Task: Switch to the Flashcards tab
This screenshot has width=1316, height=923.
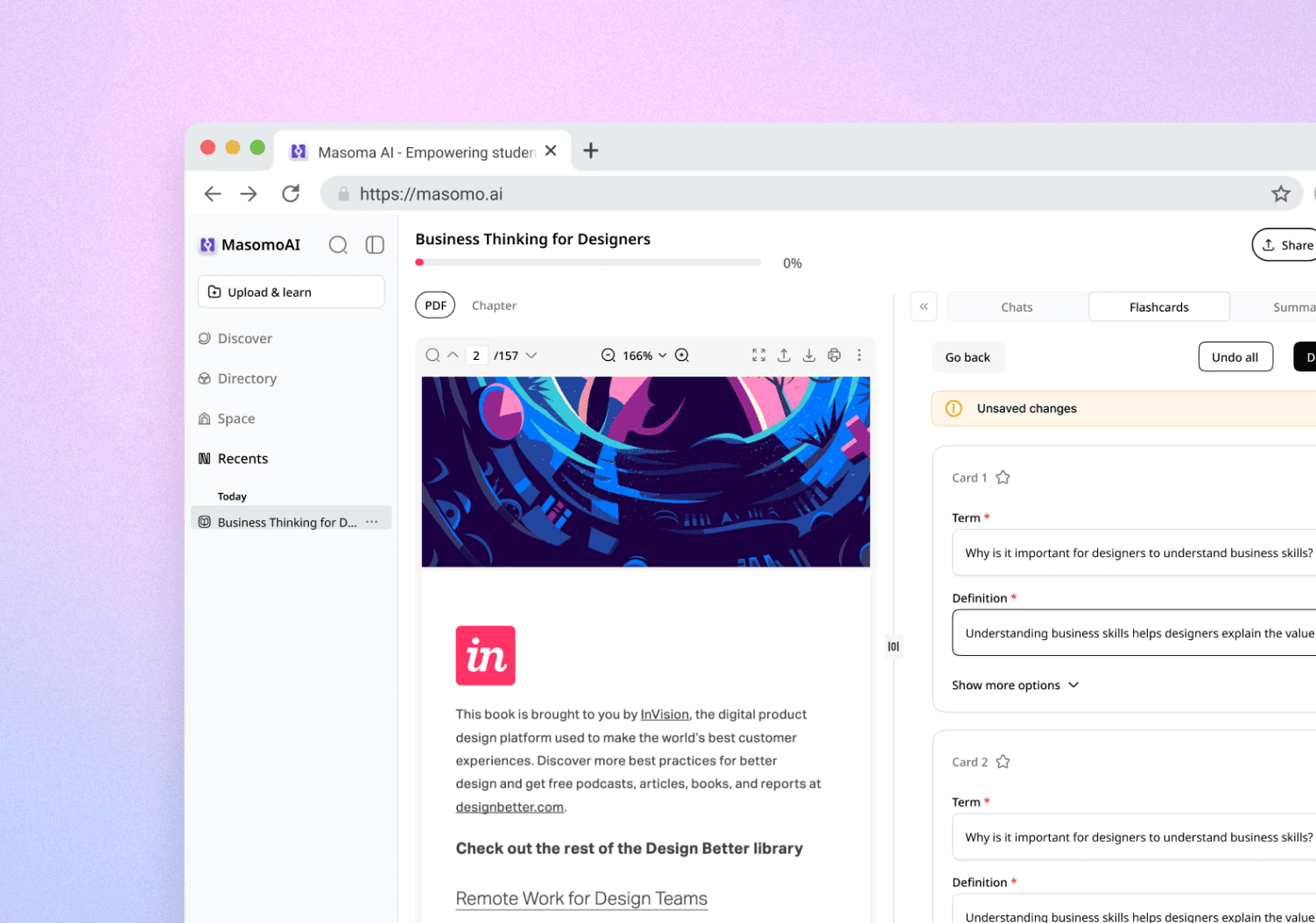Action: (1159, 307)
